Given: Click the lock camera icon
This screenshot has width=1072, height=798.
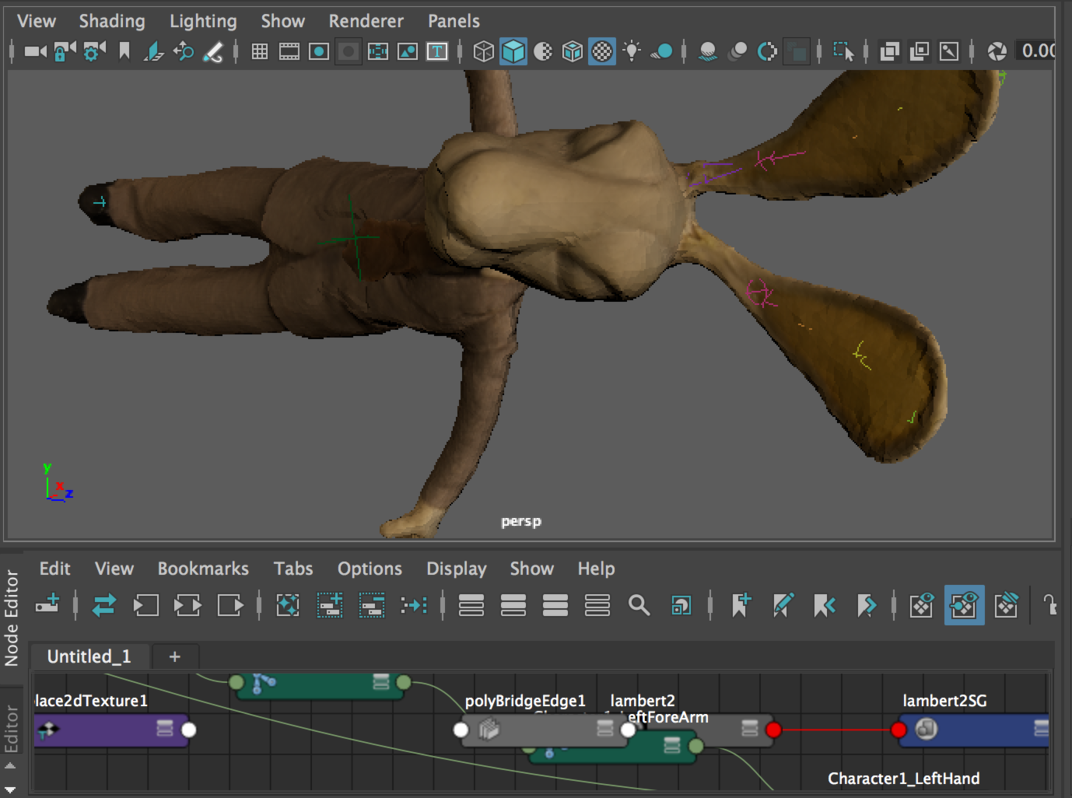Looking at the screenshot, I should pos(65,51).
